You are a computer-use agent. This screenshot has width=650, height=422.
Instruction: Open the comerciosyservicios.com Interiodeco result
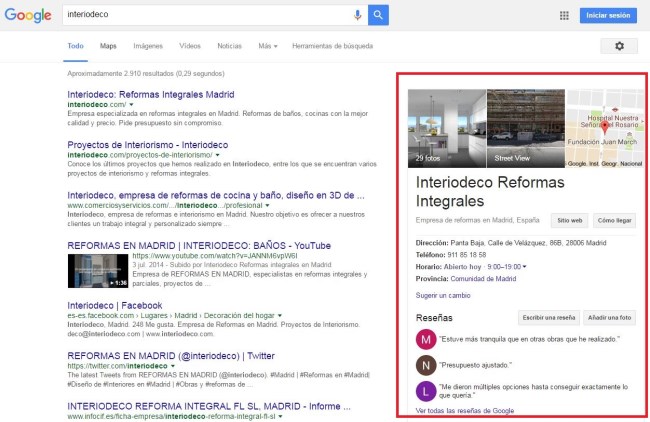coord(216,195)
